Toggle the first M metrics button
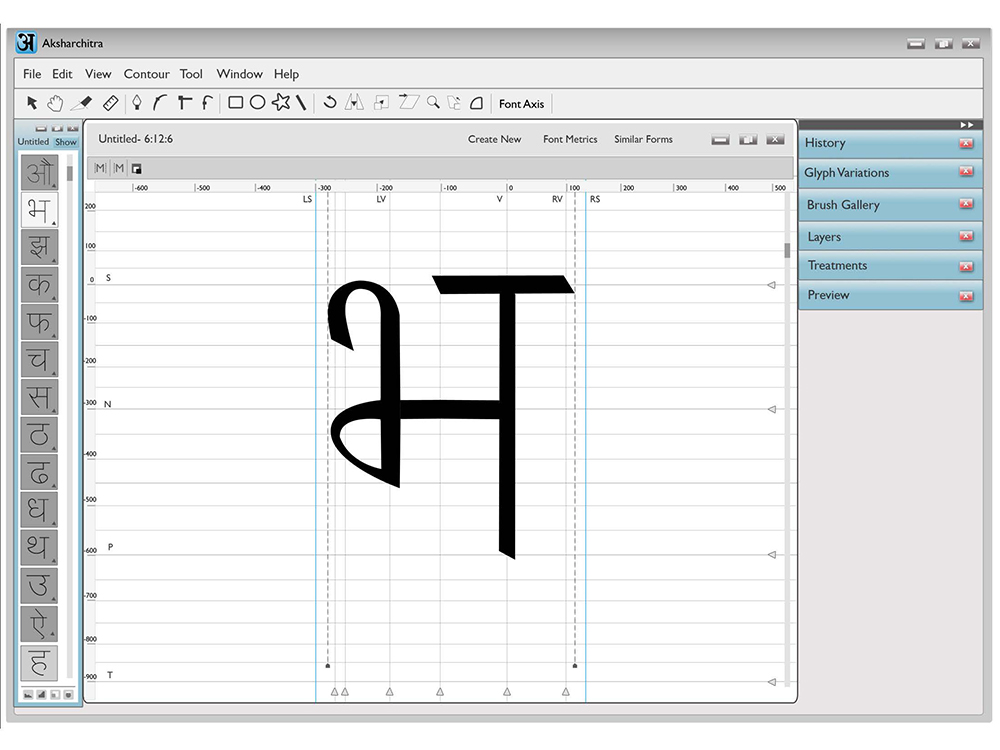The width and height of the screenshot is (1000, 750). [100, 168]
